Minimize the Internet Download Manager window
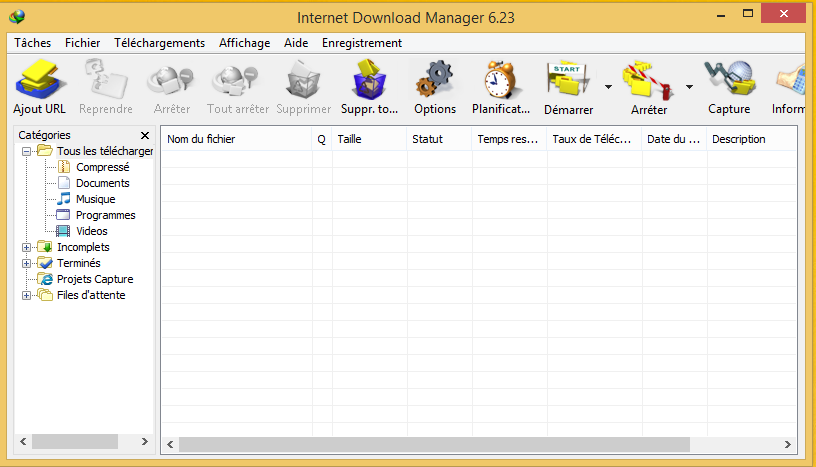This screenshot has width=816, height=467. point(721,15)
